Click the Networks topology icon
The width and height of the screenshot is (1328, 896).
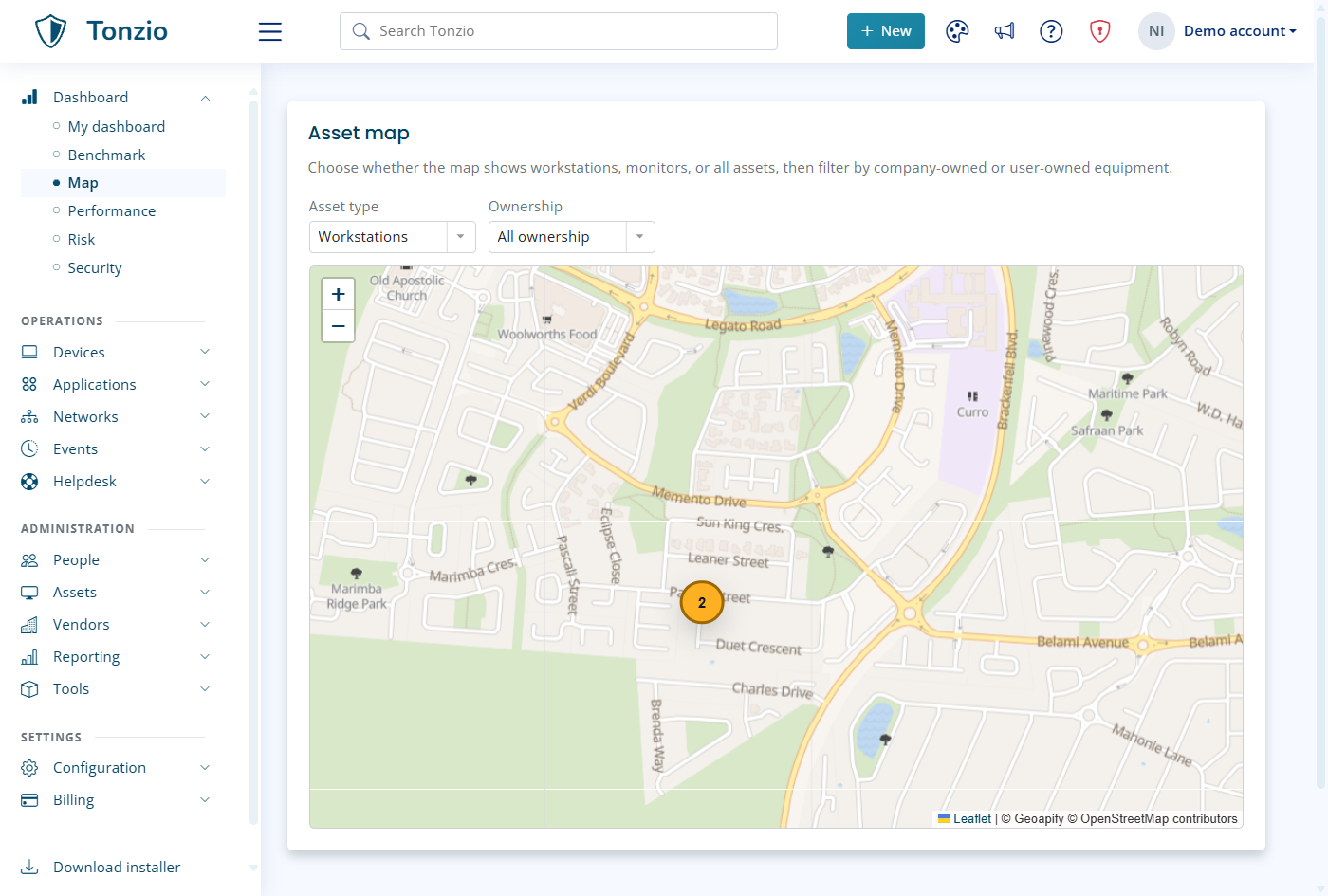(29, 416)
